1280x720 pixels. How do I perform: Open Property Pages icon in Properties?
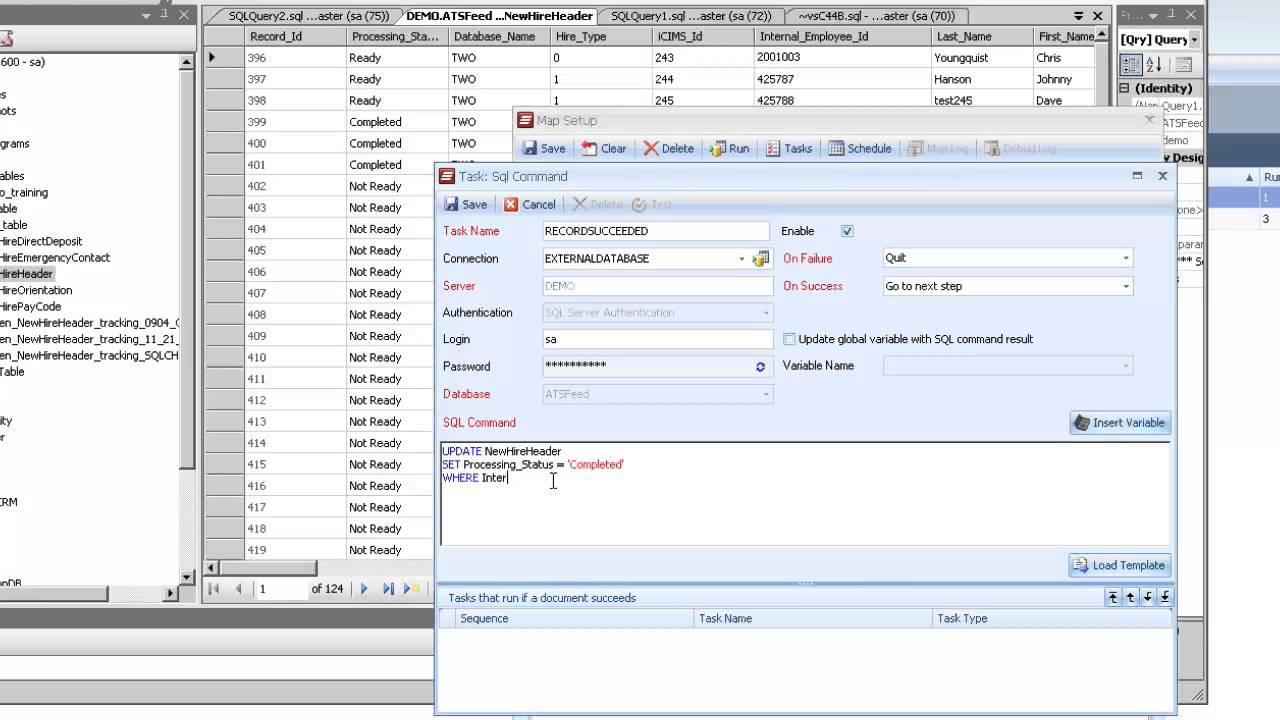pos(1182,65)
